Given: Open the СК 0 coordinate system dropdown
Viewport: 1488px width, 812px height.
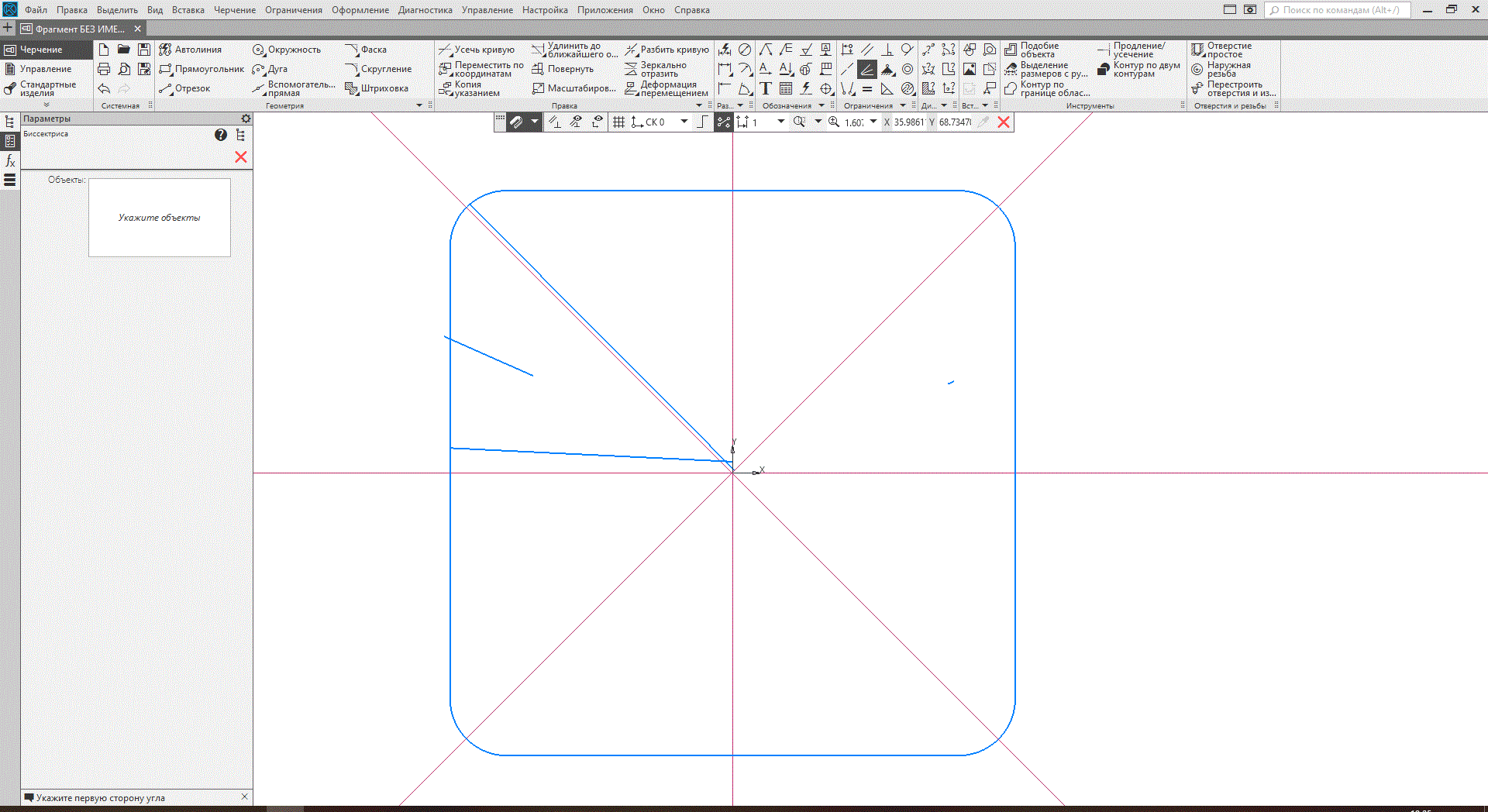Looking at the screenshot, I should 684,122.
